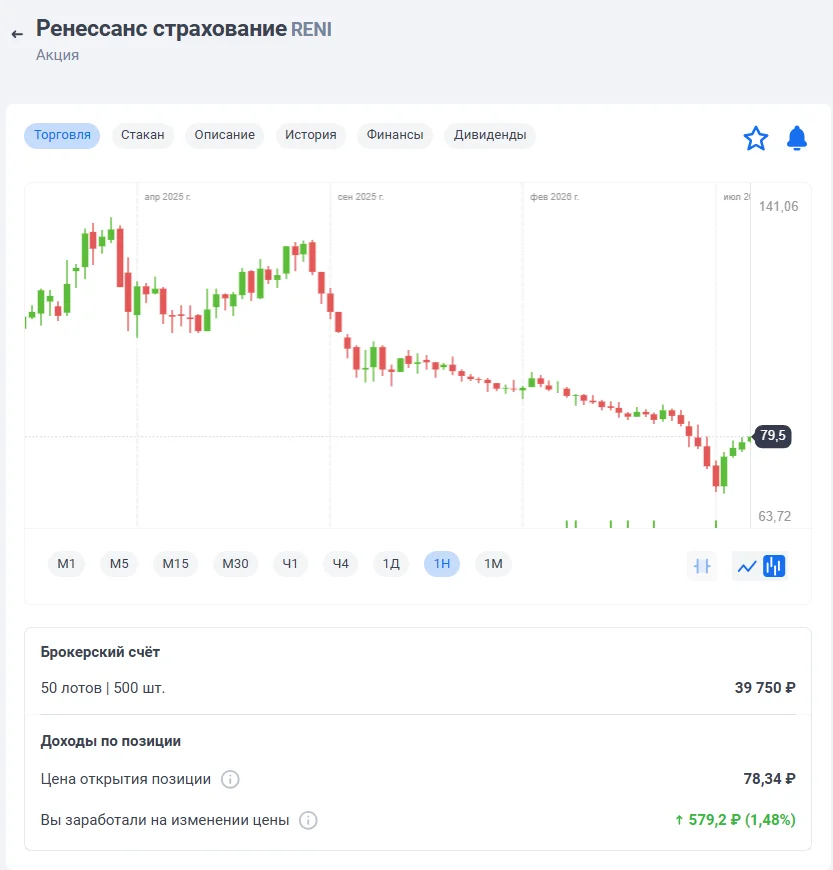View the История tab

(x=311, y=135)
